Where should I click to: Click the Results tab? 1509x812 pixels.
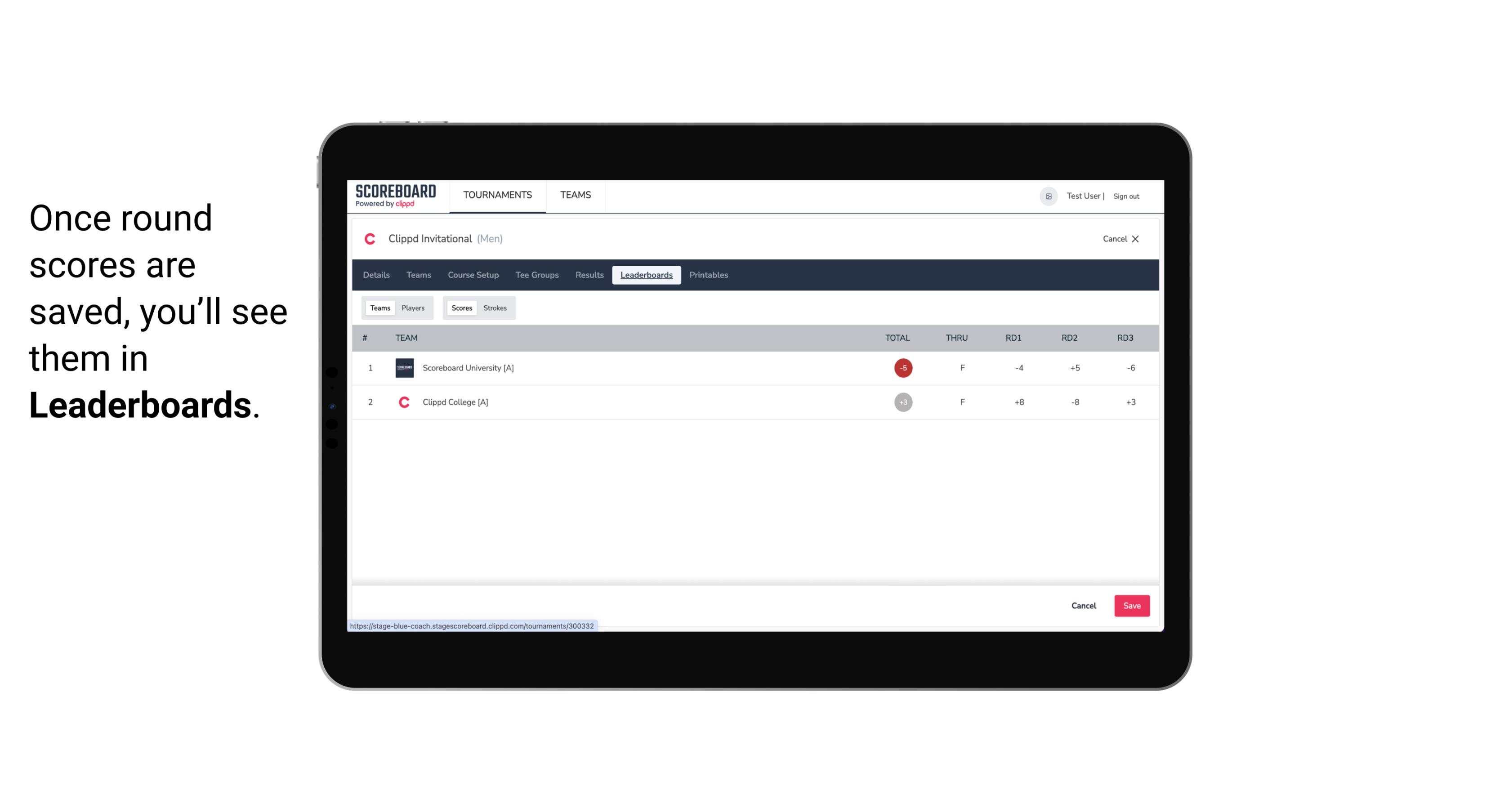coord(588,275)
